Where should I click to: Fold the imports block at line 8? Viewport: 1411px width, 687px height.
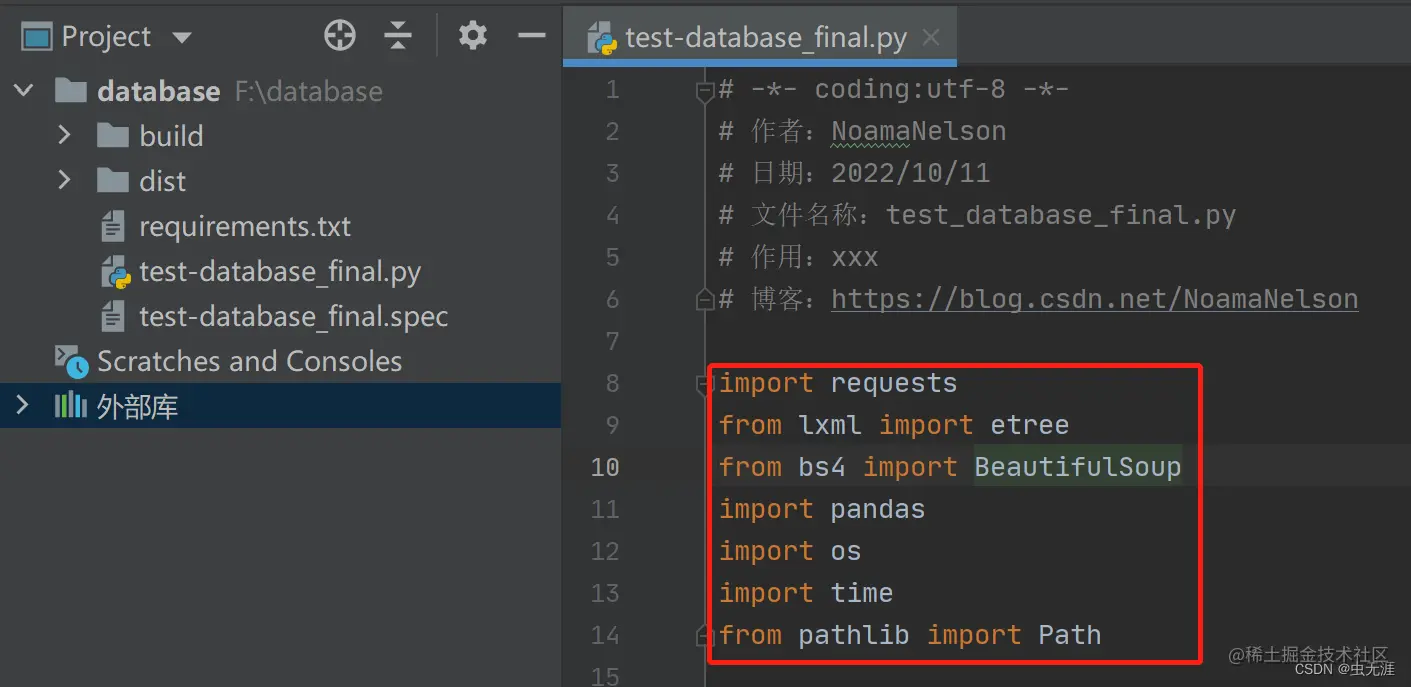[704, 384]
